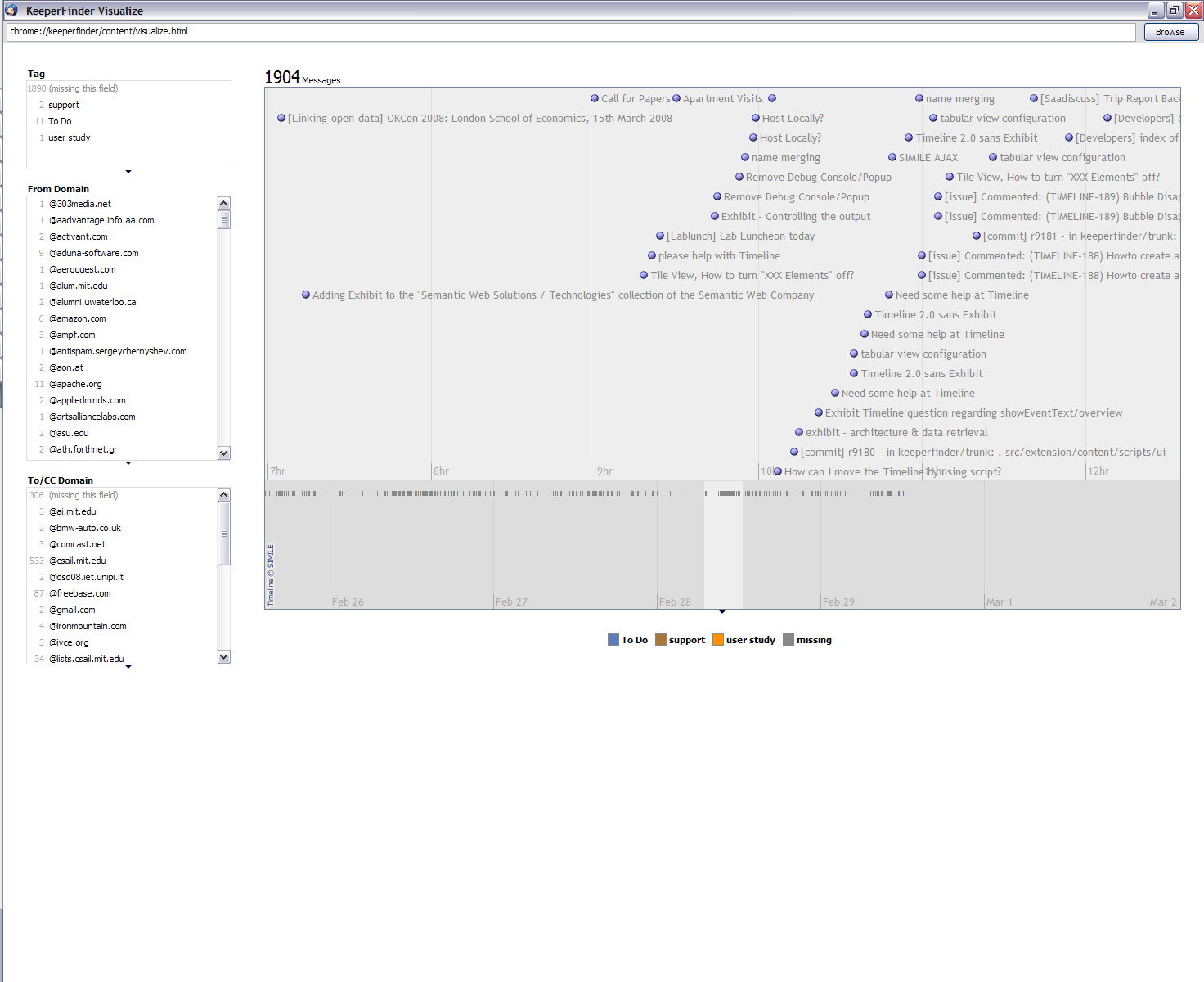The width and height of the screenshot is (1204, 982).
Task: Click the bullet next to 'Apartment Visits'
Action: click(x=676, y=98)
